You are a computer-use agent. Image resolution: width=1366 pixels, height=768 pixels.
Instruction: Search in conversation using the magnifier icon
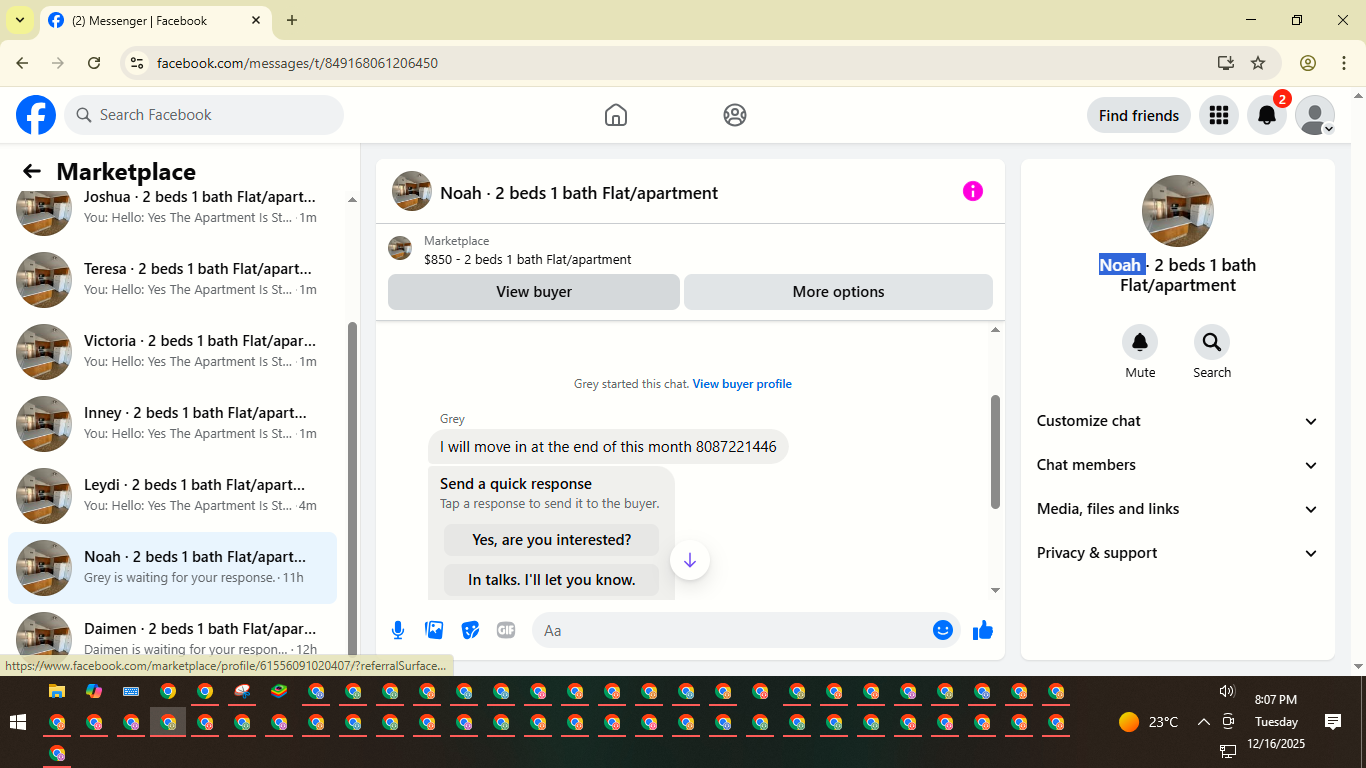[x=1212, y=343]
